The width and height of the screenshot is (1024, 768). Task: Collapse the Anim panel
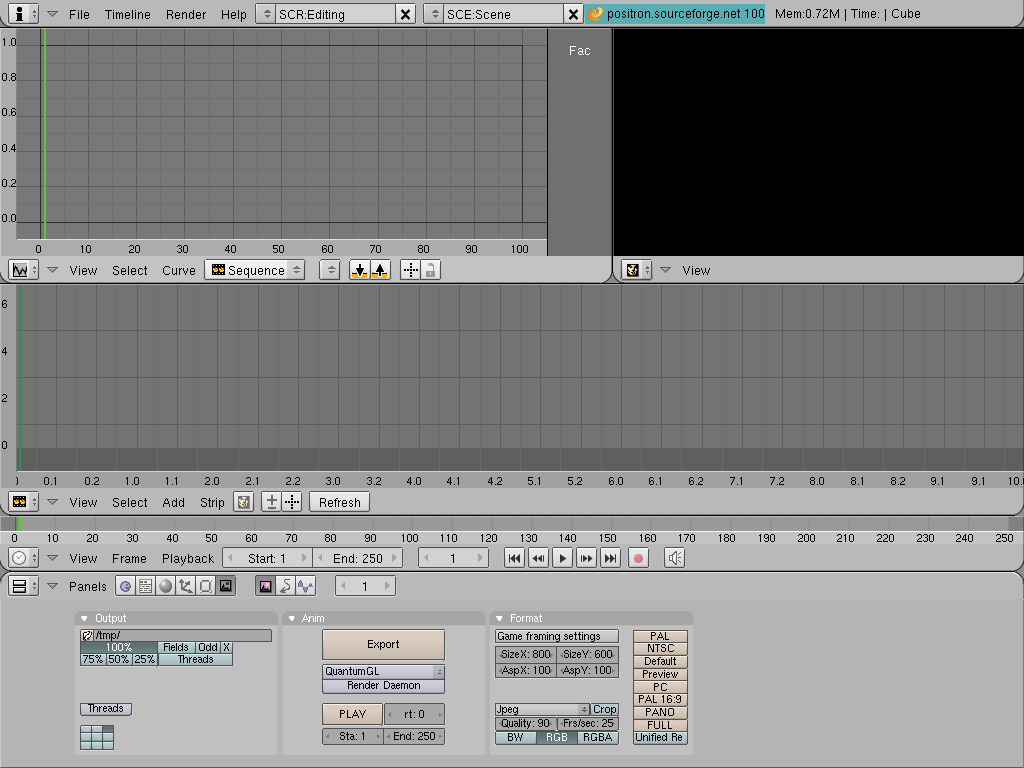click(291, 618)
